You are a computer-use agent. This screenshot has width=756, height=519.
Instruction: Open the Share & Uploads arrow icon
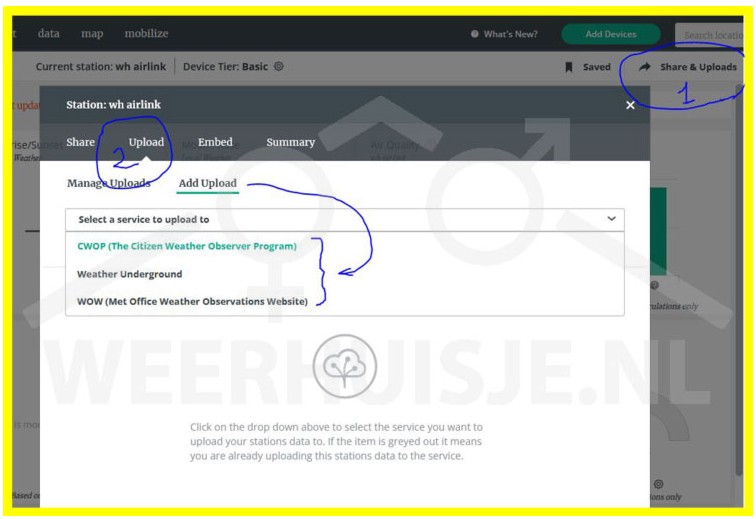[x=645, y=67]
